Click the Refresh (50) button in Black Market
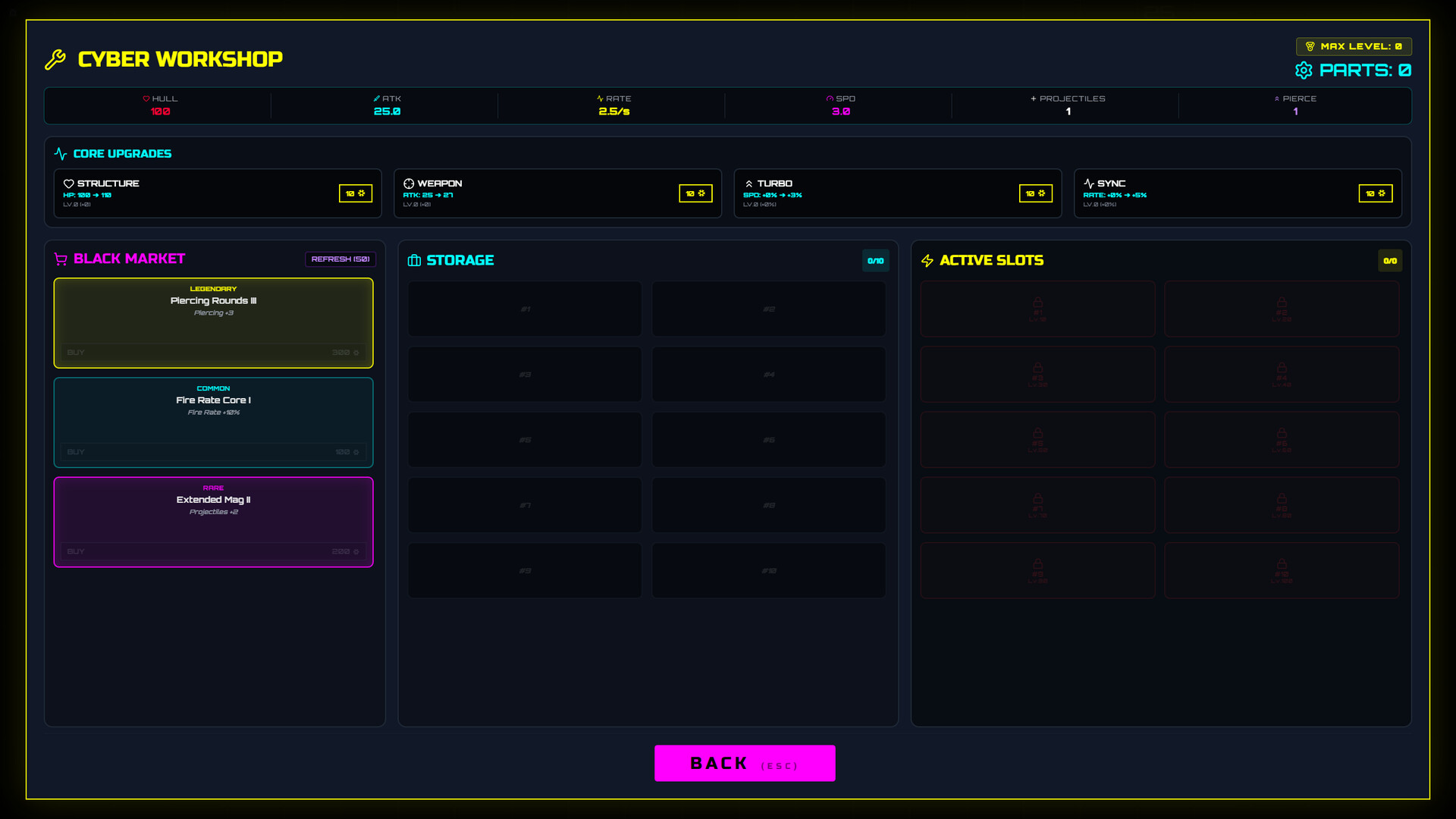The width and height of the screenshot is (1456, 819). point(340,259)
